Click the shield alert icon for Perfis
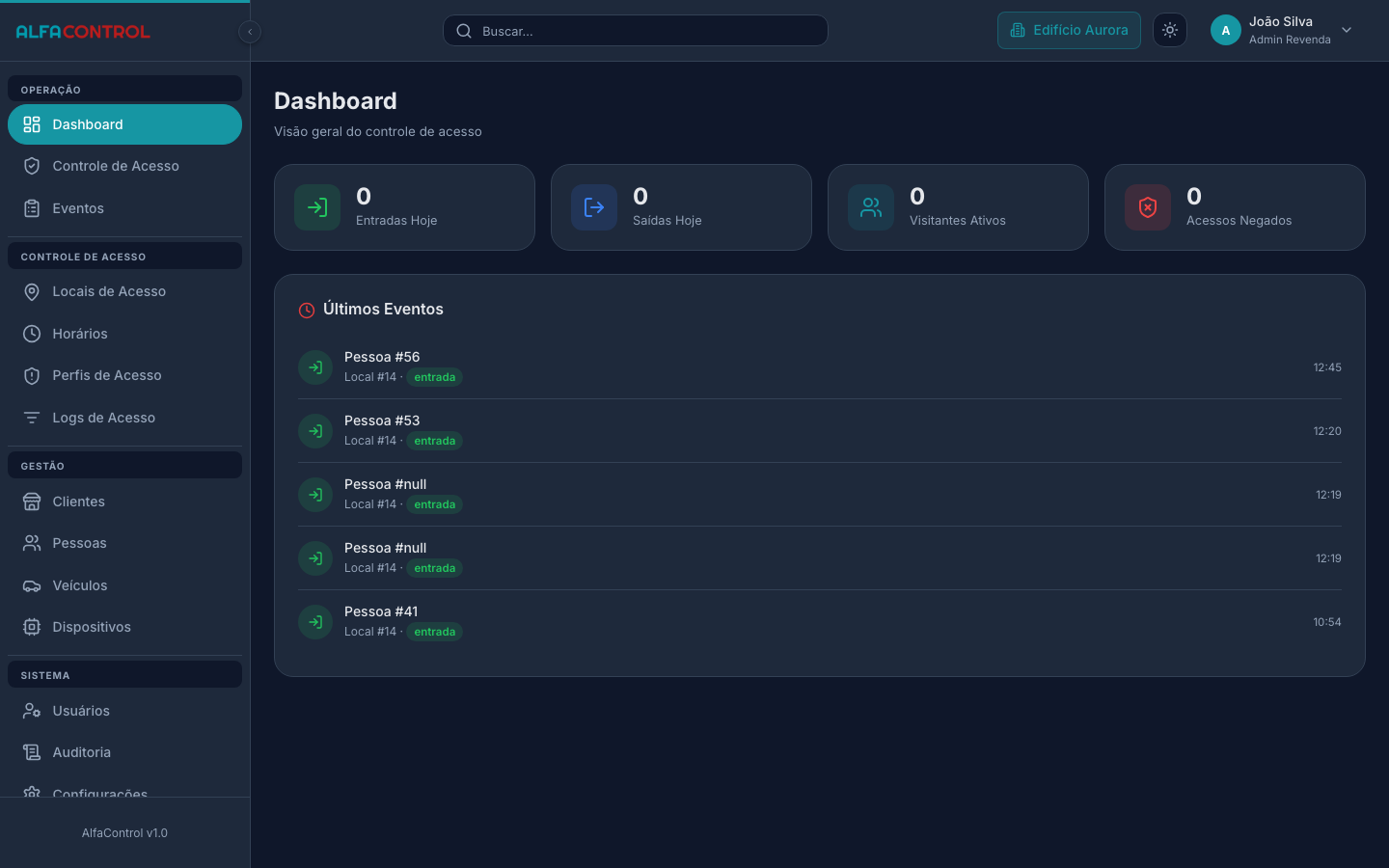 tap(32, 375)
